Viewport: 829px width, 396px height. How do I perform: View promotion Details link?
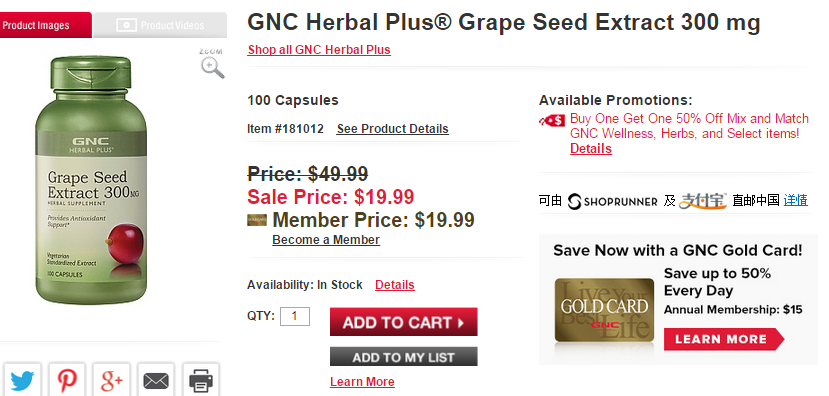591,149
